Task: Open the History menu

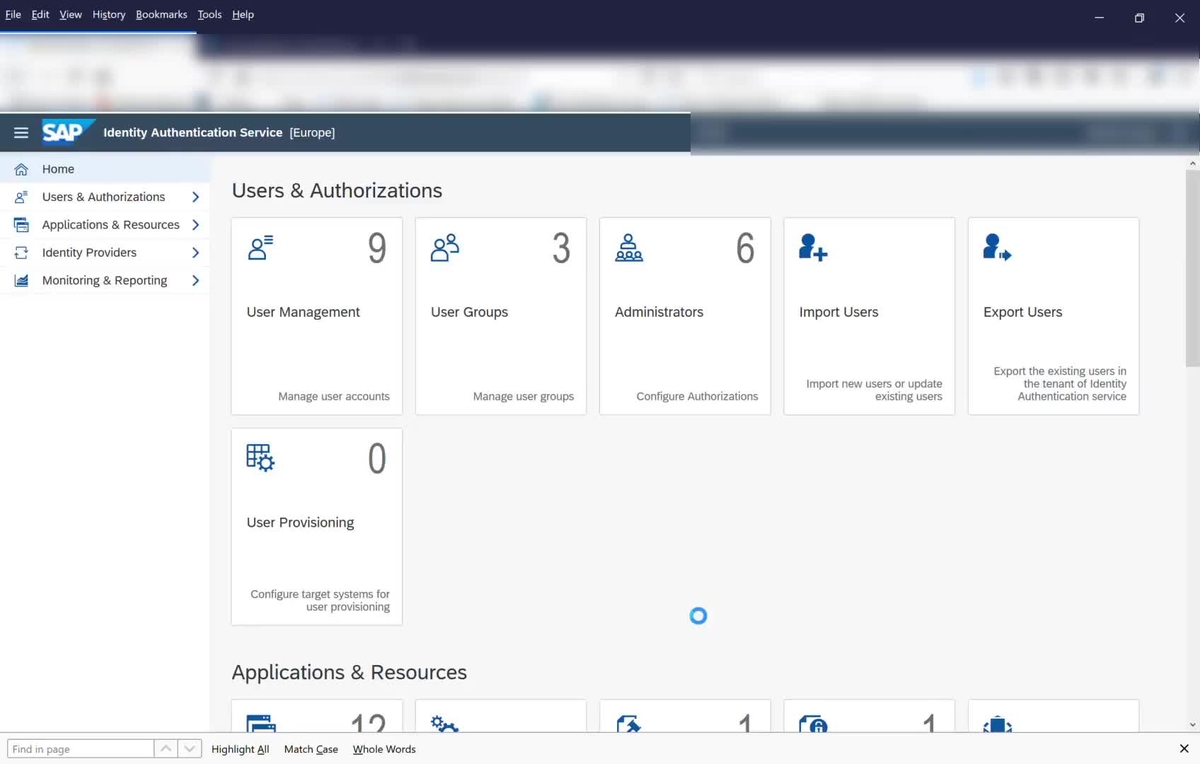Action: [x=109, y=15]
